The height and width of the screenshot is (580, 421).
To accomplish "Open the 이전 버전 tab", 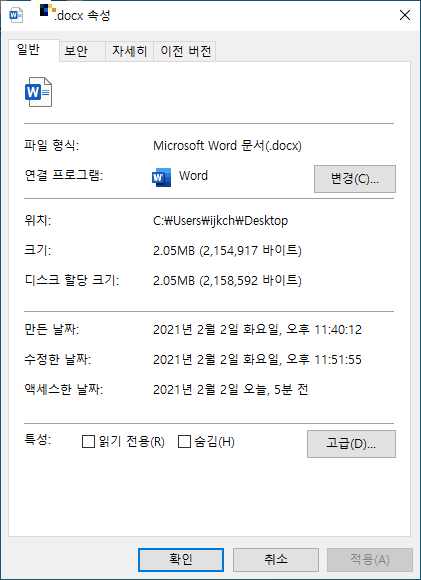I will (x=185, y=51).
